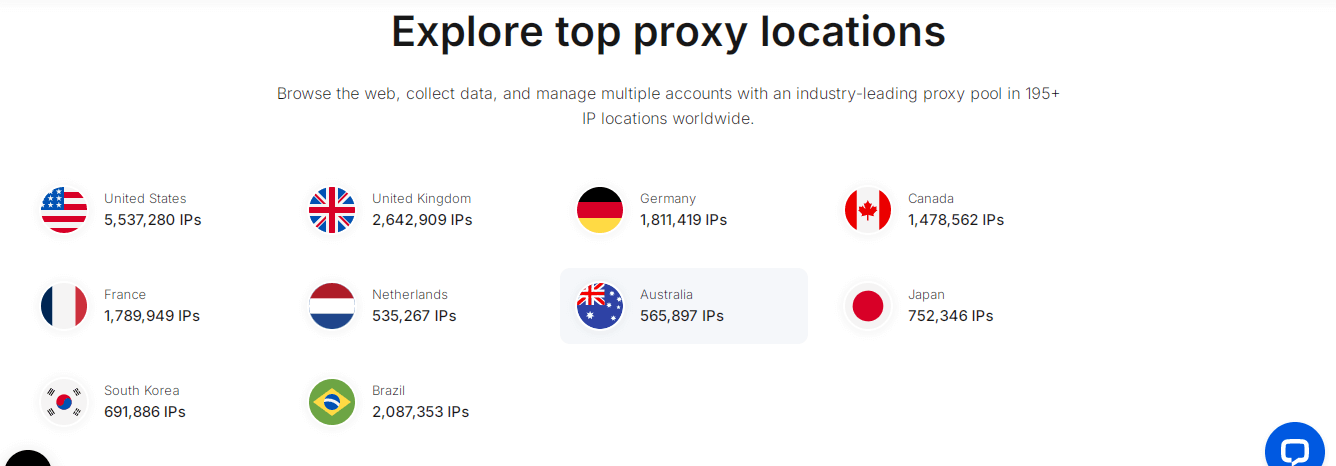Click the Germany 1,811,419 IPs count
Image resolution: width=1336 pixels, height=466 pixels.
click(x=683, y=220)
